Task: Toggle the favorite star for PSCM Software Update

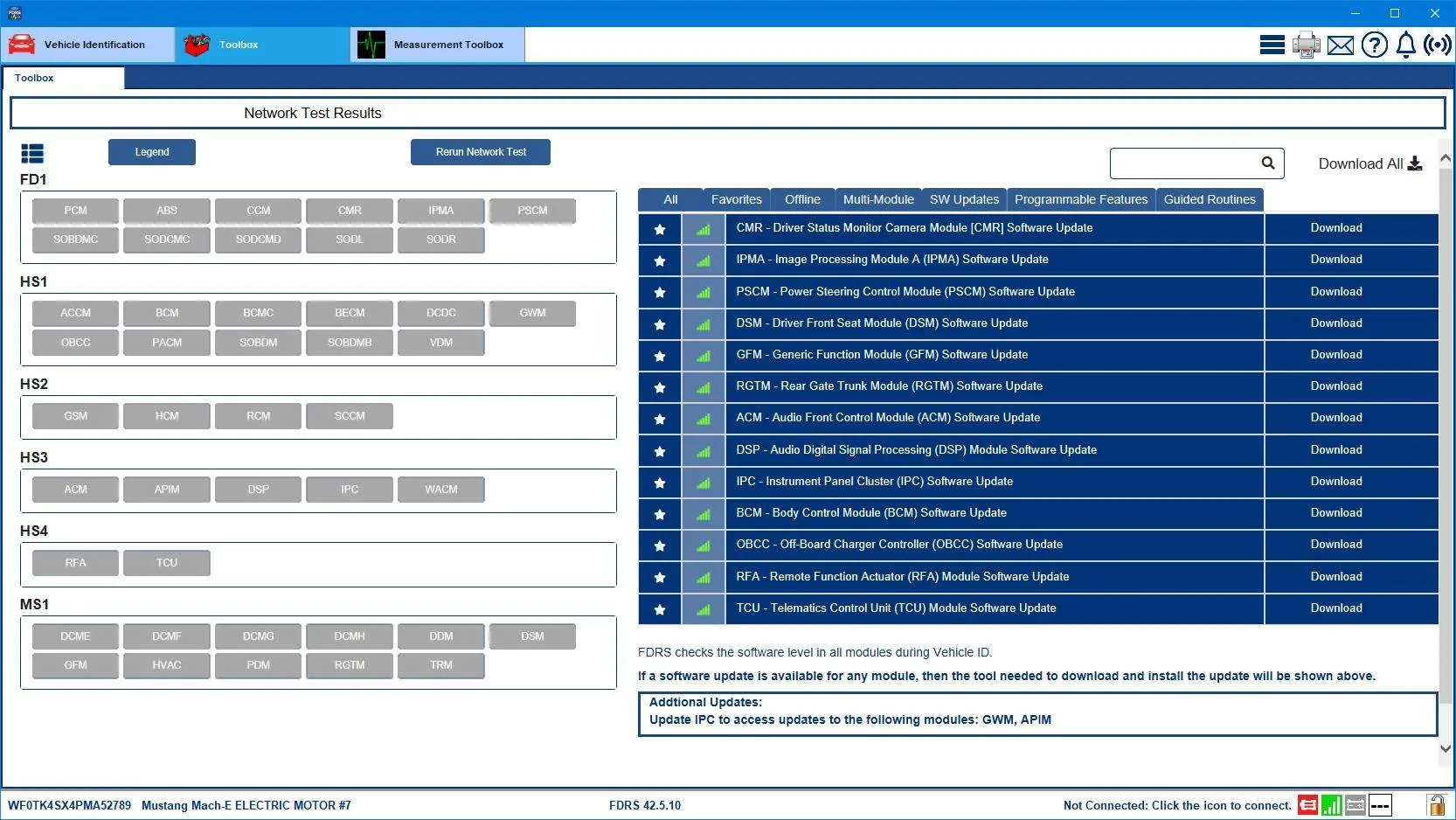Action: 660,292
